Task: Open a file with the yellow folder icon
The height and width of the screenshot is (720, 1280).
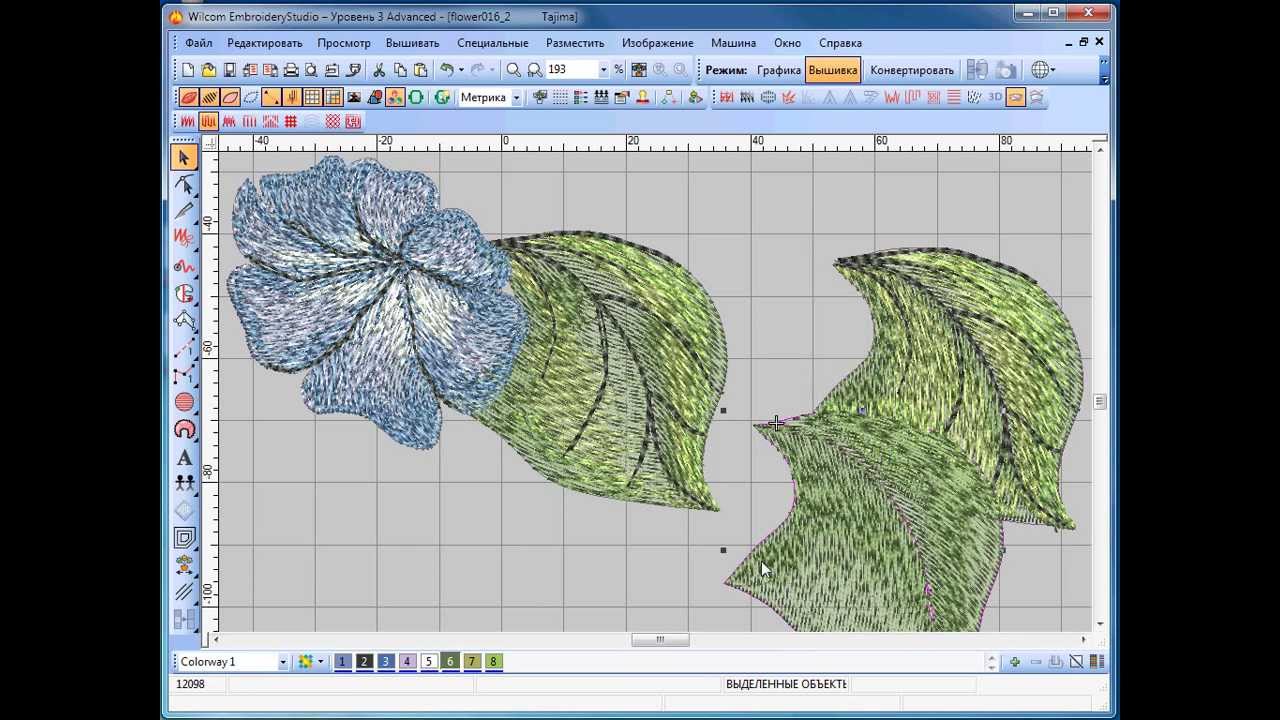Action: (x=208, y=70)
